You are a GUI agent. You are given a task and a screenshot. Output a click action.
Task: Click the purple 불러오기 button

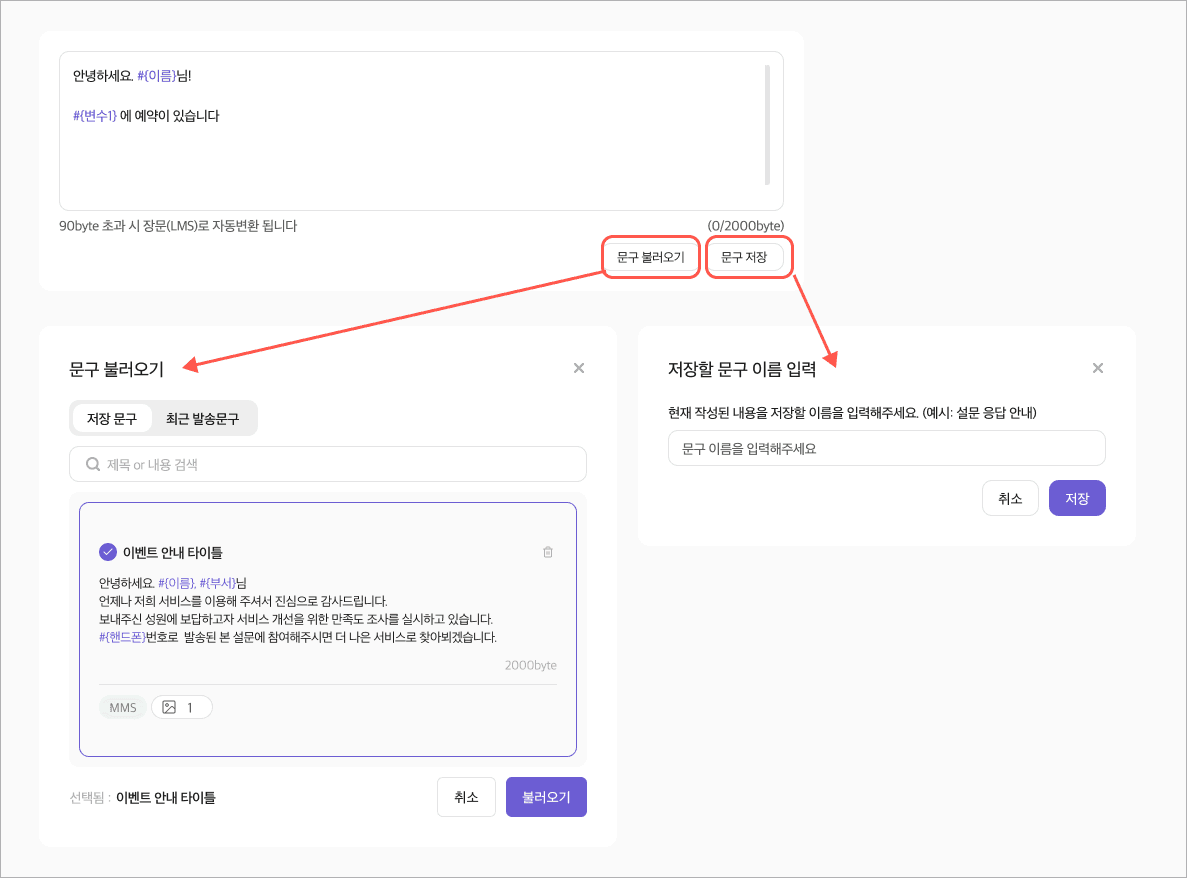click(547, 797)
